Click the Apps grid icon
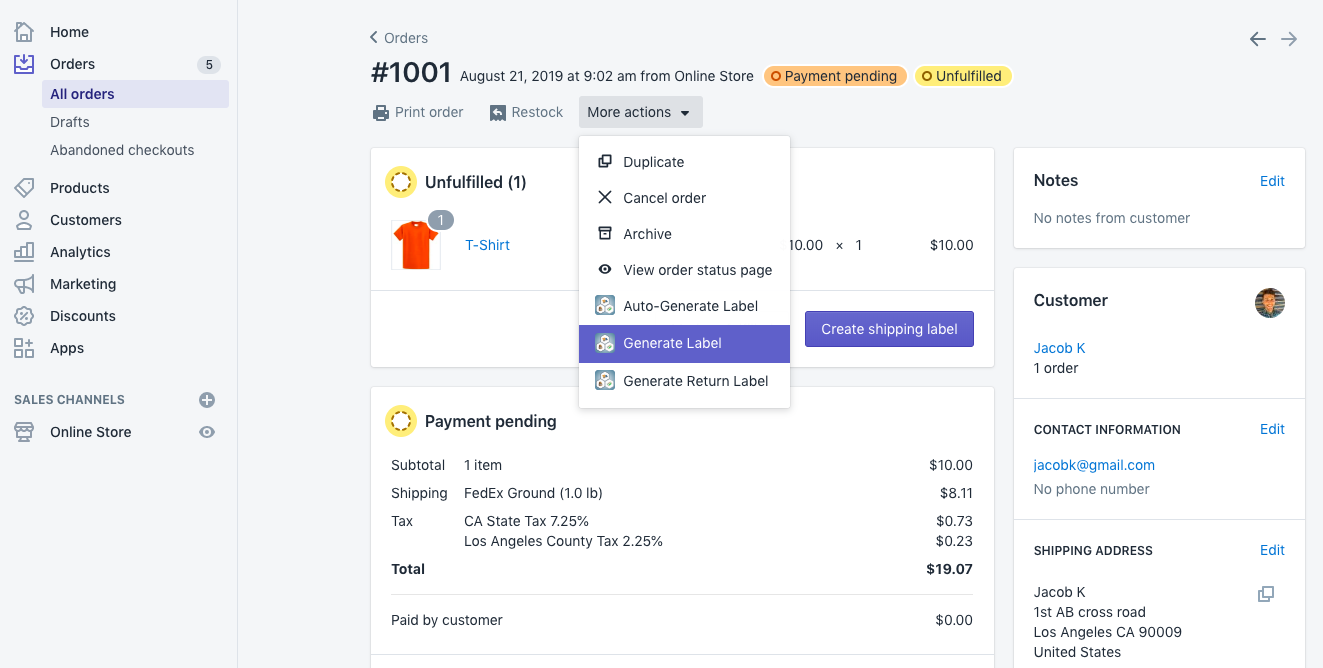 click(x=24, y=348)
